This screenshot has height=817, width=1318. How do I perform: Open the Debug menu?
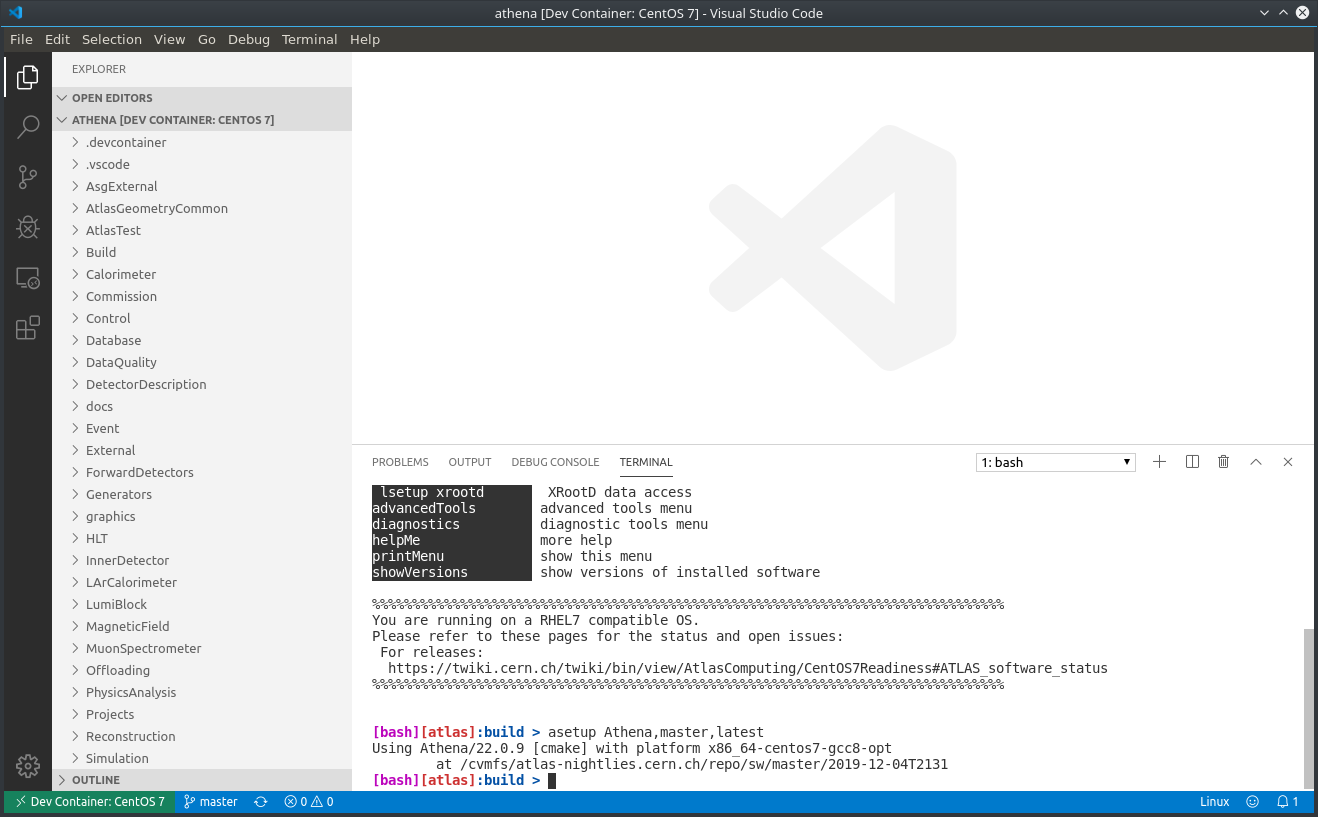[x=249, y=39]
